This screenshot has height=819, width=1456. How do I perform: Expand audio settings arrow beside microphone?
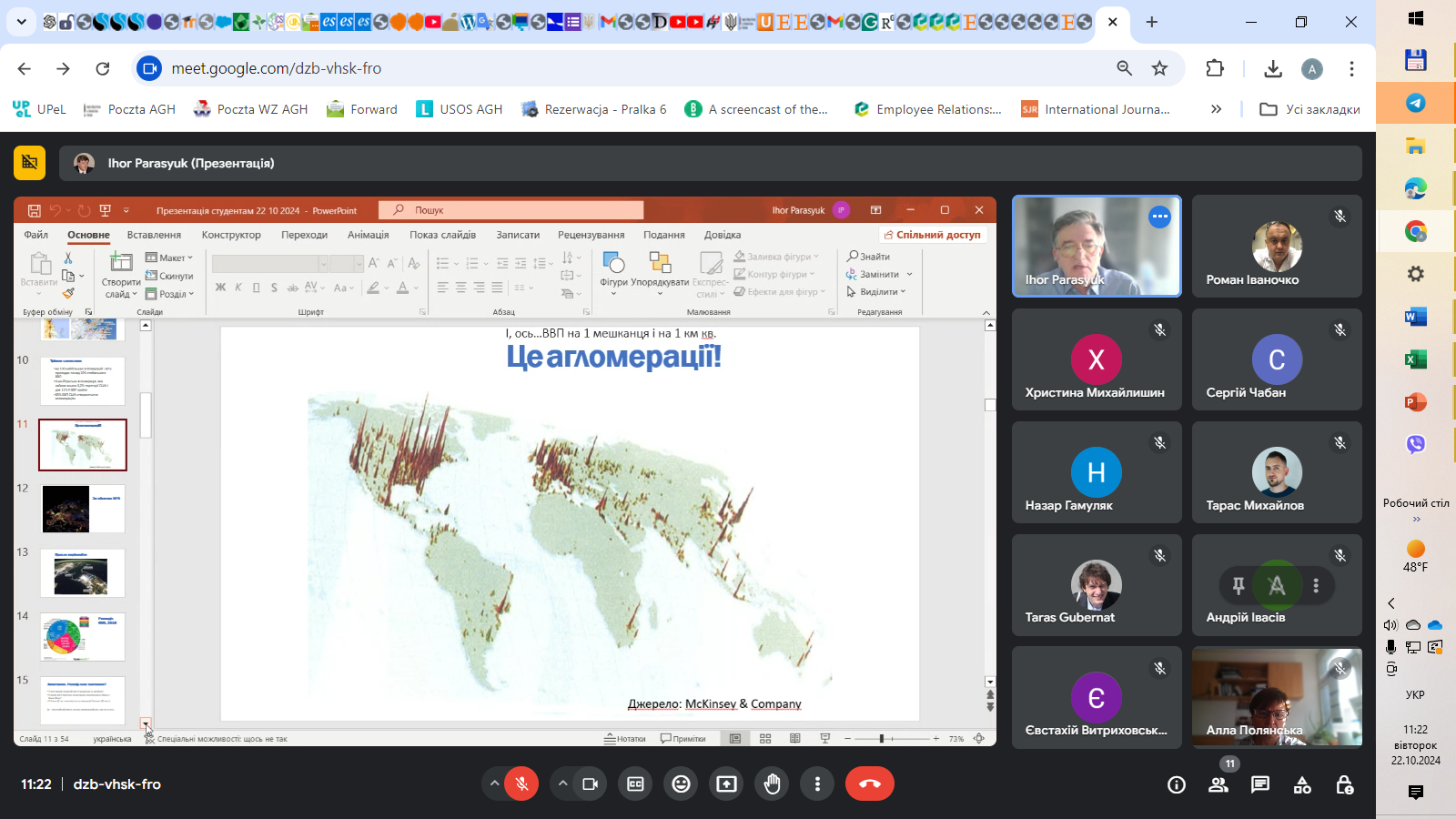494,784
